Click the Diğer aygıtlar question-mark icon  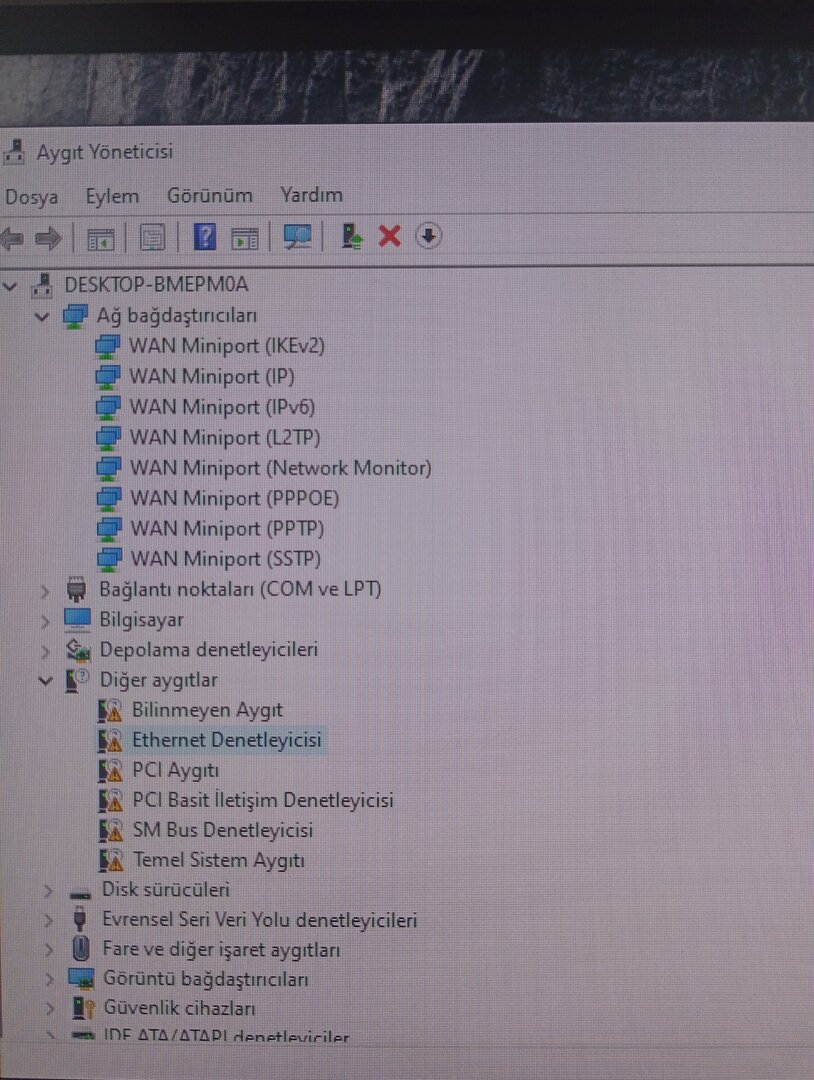[77, 681]
